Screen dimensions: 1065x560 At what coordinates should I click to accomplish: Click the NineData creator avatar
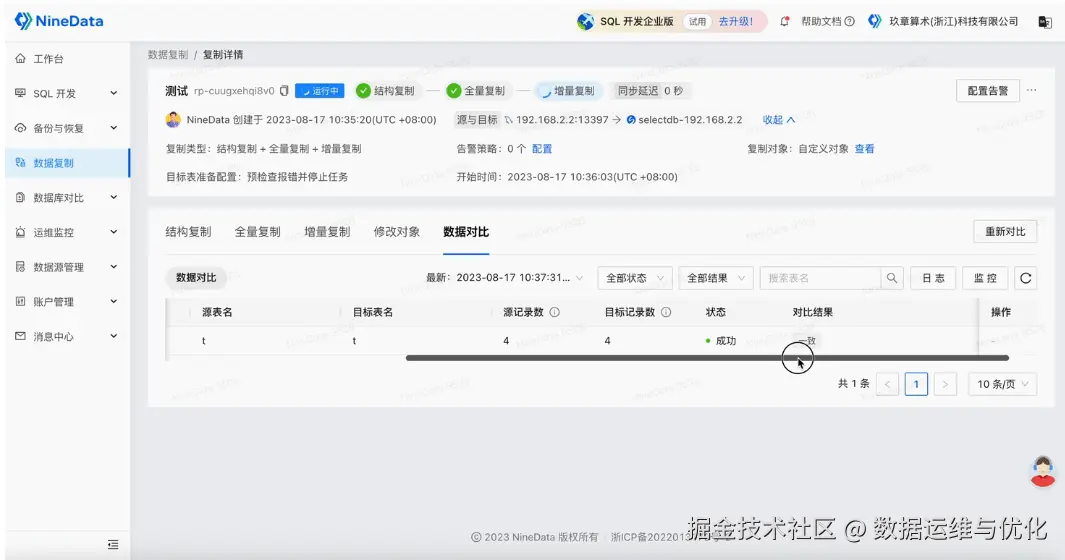point(173,120)
